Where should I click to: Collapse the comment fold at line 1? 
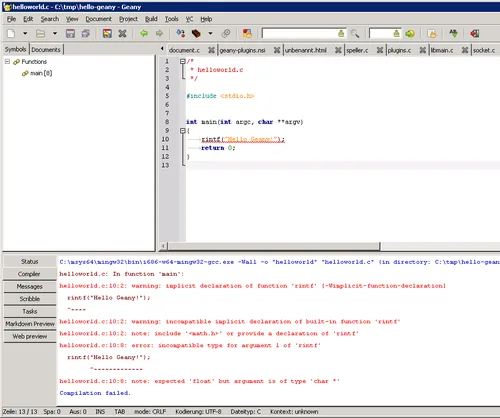click(x=183, y=61)
